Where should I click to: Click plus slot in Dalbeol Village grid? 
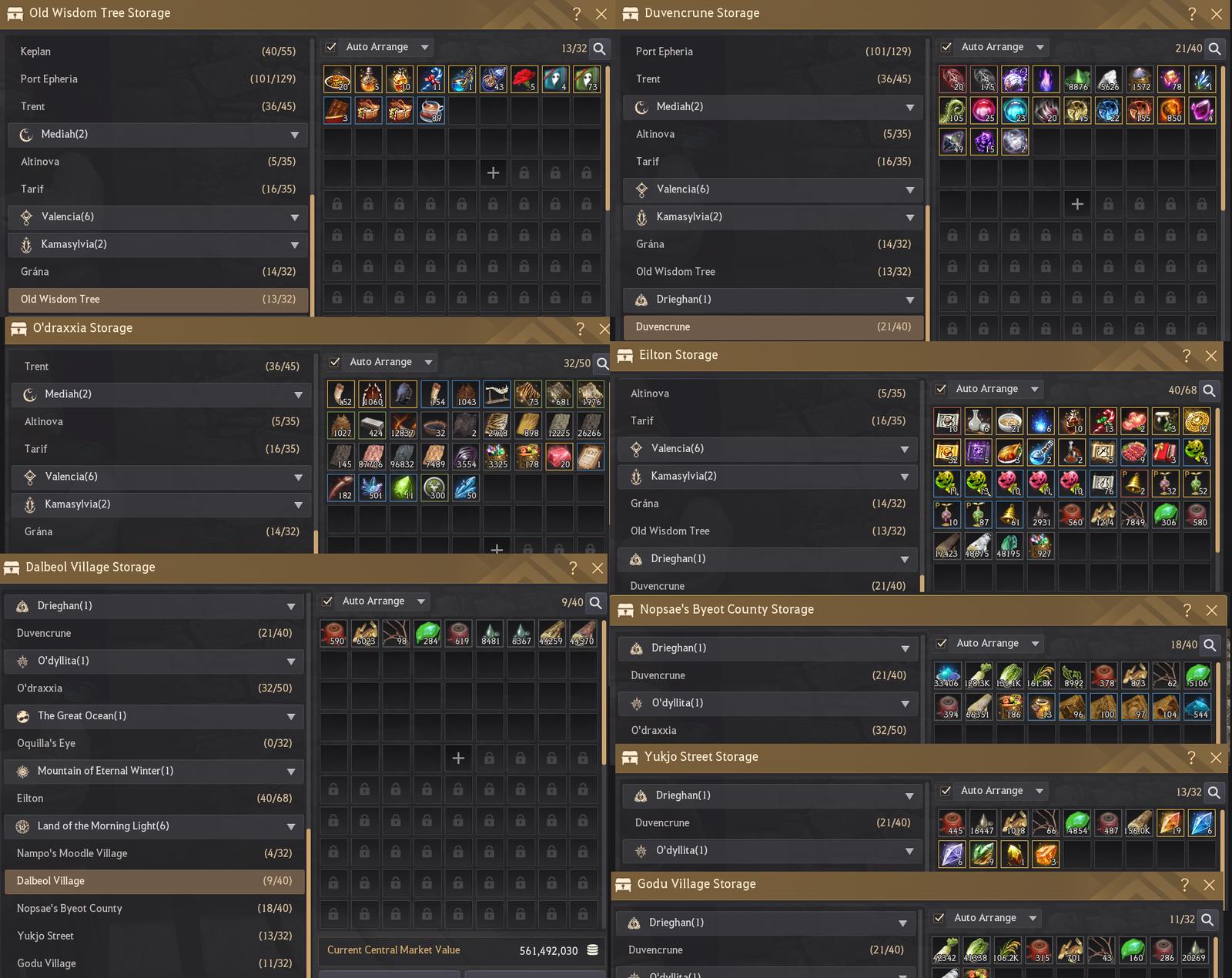pyautogui.click(x=458, y=758)
